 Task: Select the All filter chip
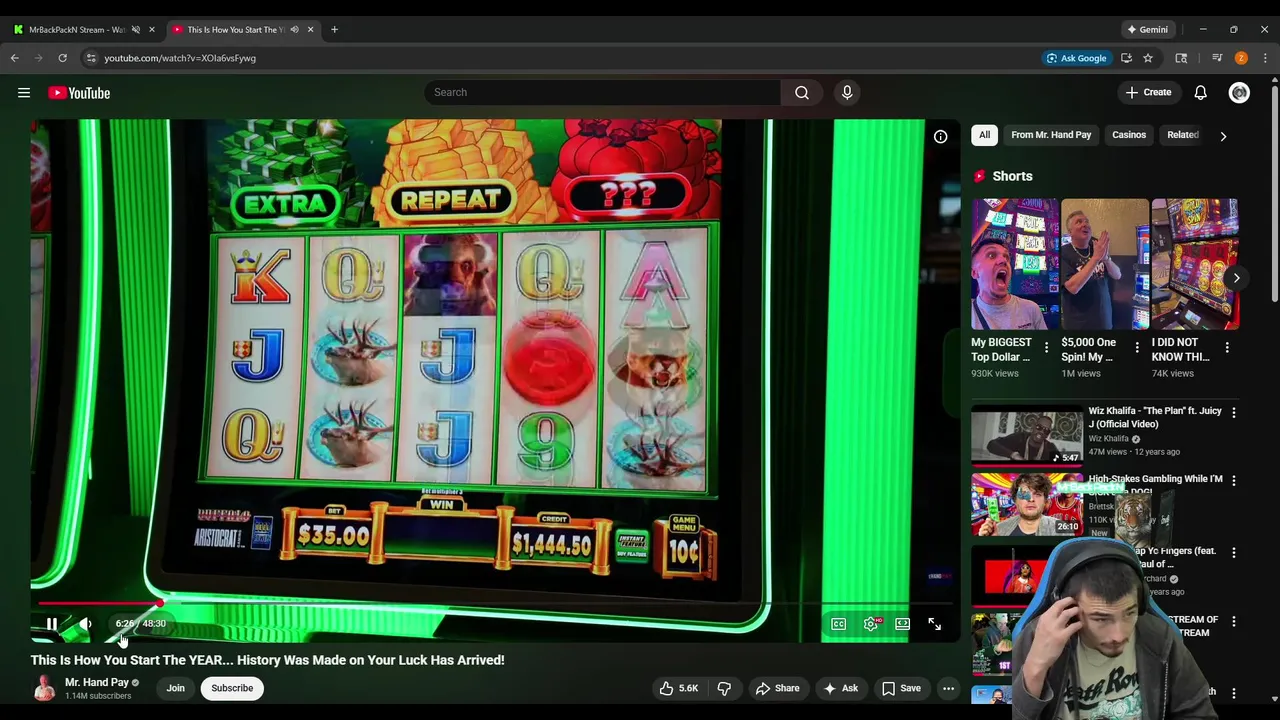984,135
